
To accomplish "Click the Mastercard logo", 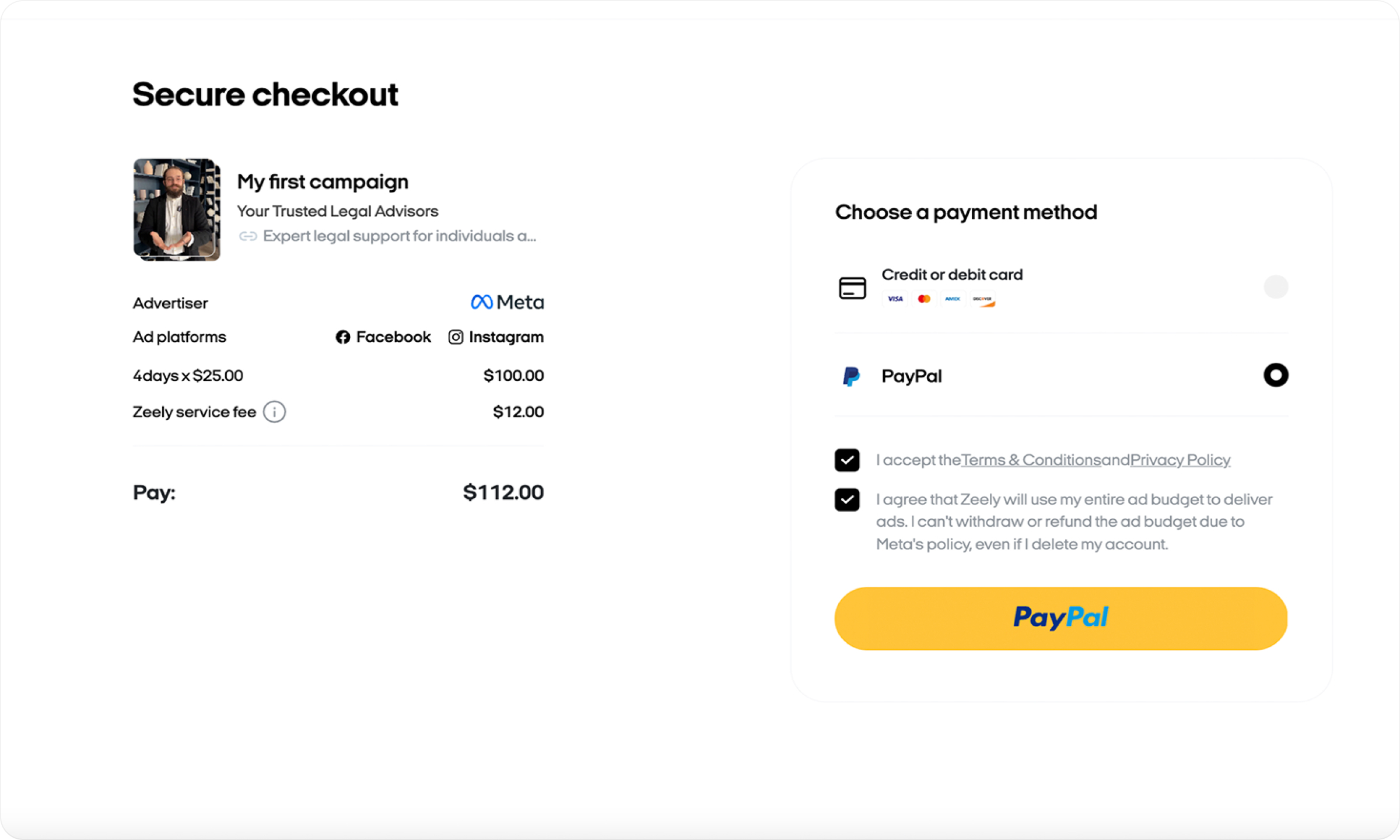I will (x=924, y=299).
